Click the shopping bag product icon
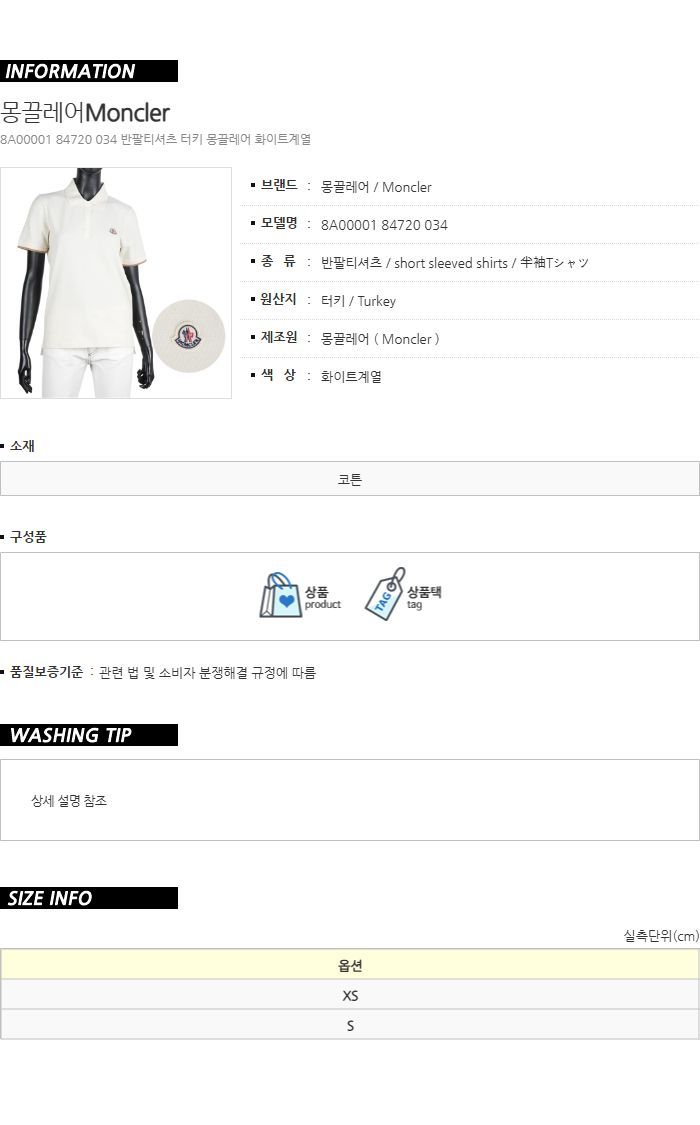 coord(280,596)
